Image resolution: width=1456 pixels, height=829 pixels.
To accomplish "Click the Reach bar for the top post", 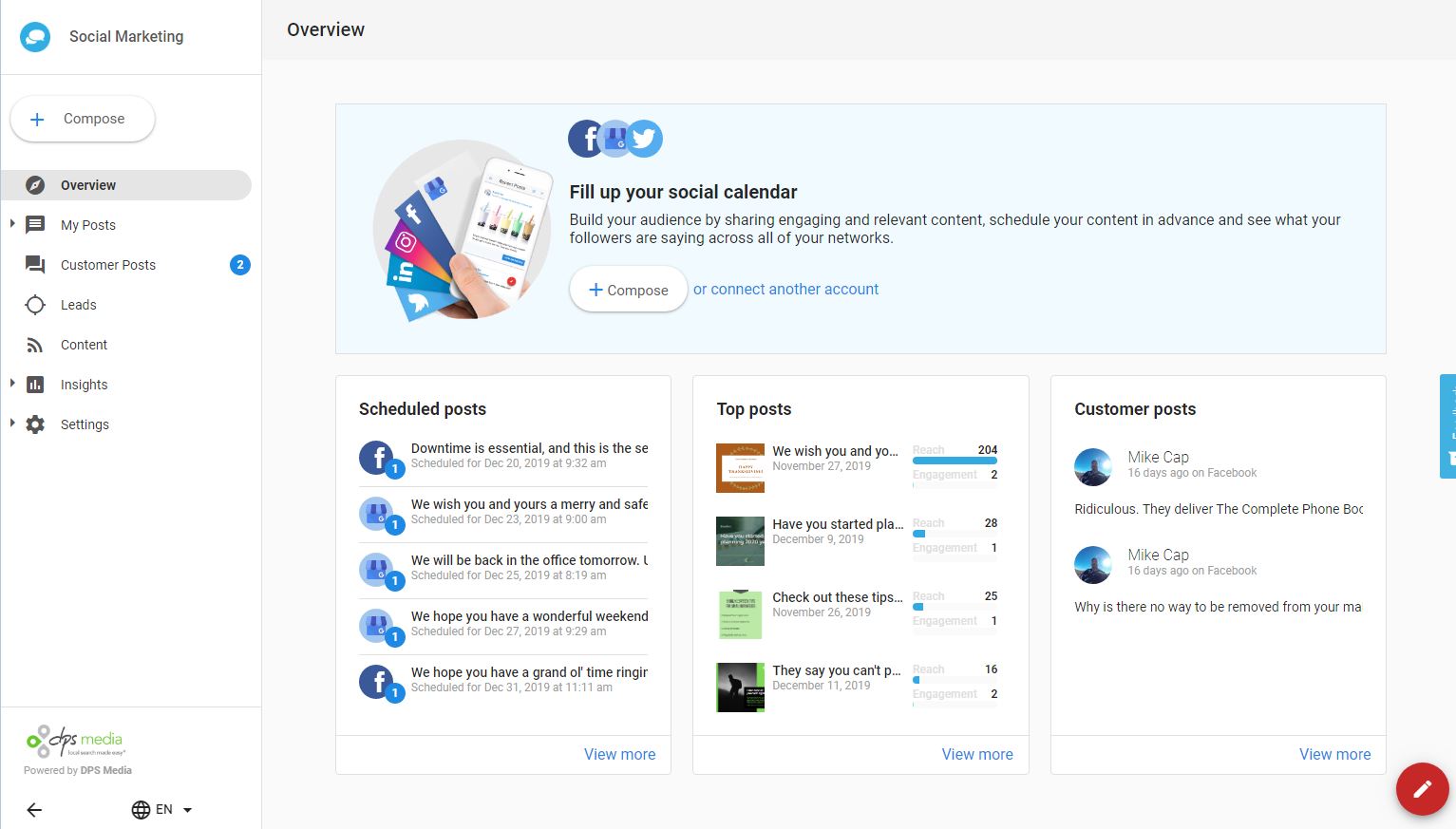I will (955, 461).
